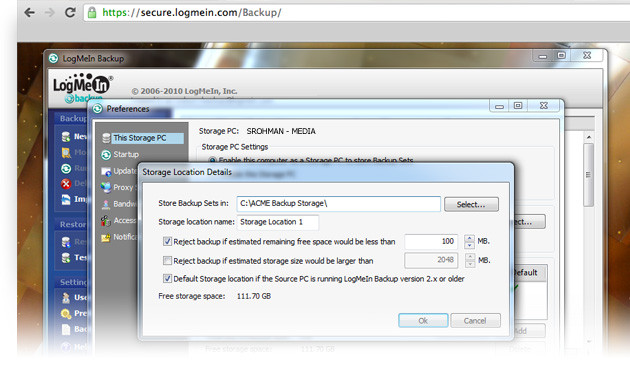Viewport: 630px width, 388px height.
Task: Edit the Store Backup Sets in path field
Action: (338, 203)
